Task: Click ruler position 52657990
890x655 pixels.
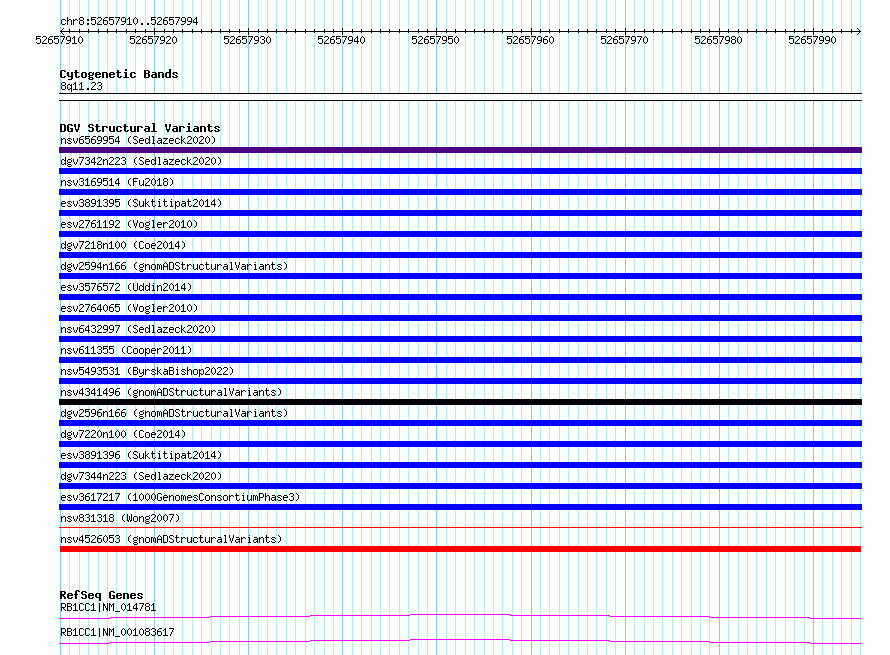Action: [x=812, y=40]
